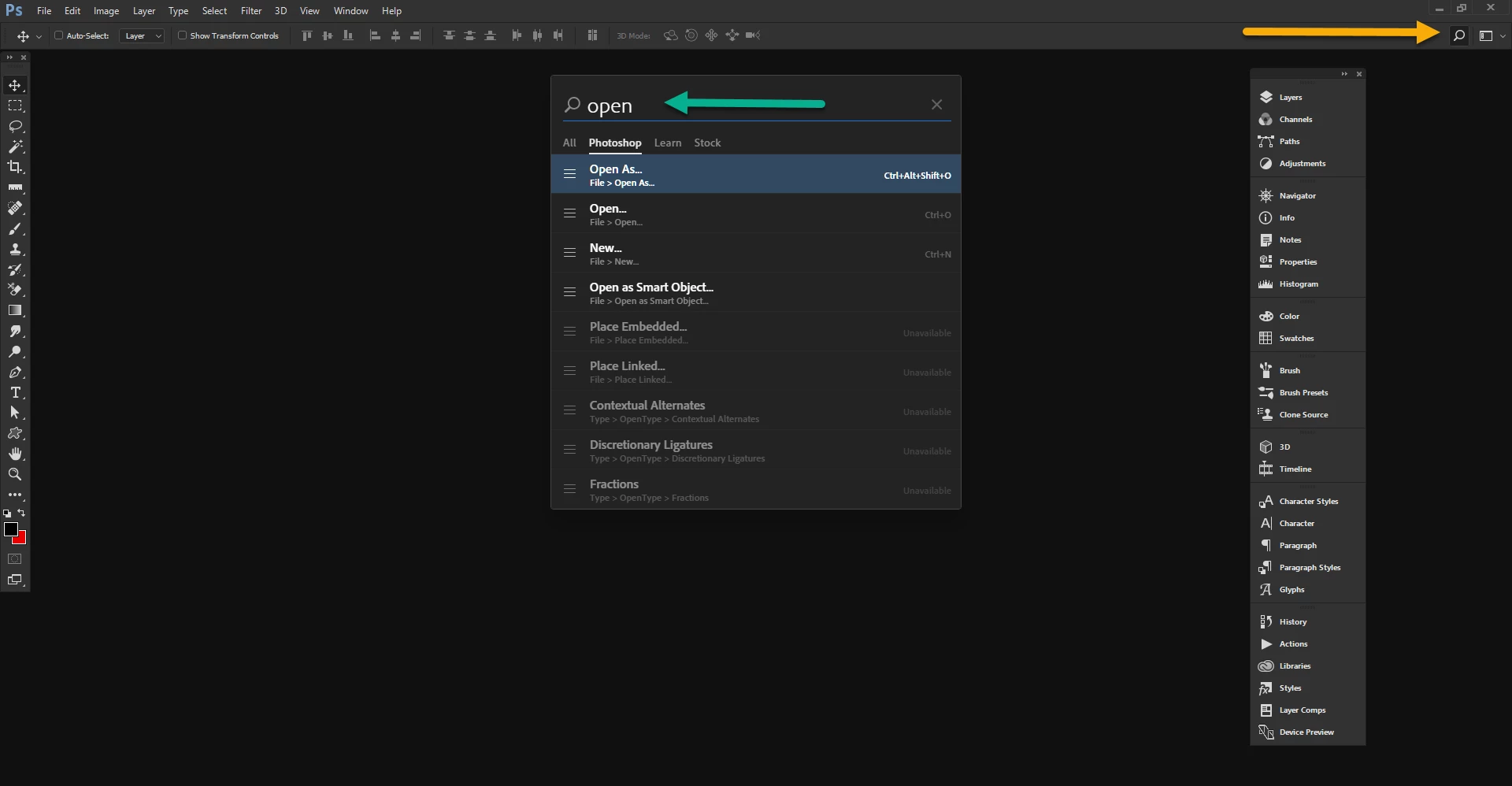Screen dimensions: 1512x786
Task: Open the Image menu
Action: click(106, 11)
